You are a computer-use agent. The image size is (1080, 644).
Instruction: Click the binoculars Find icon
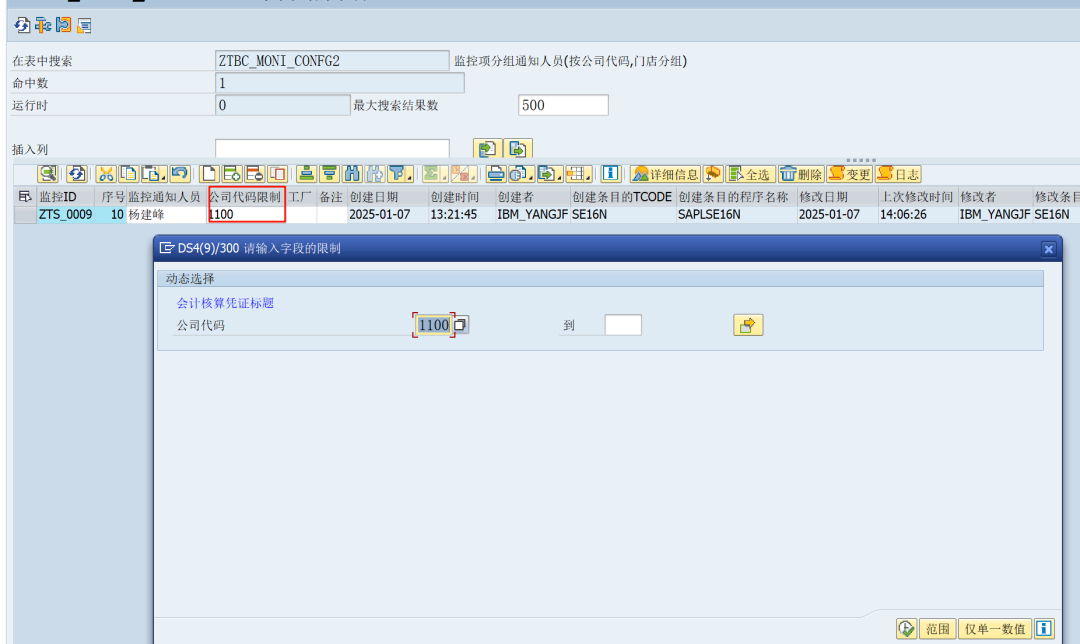pos(352,174)
